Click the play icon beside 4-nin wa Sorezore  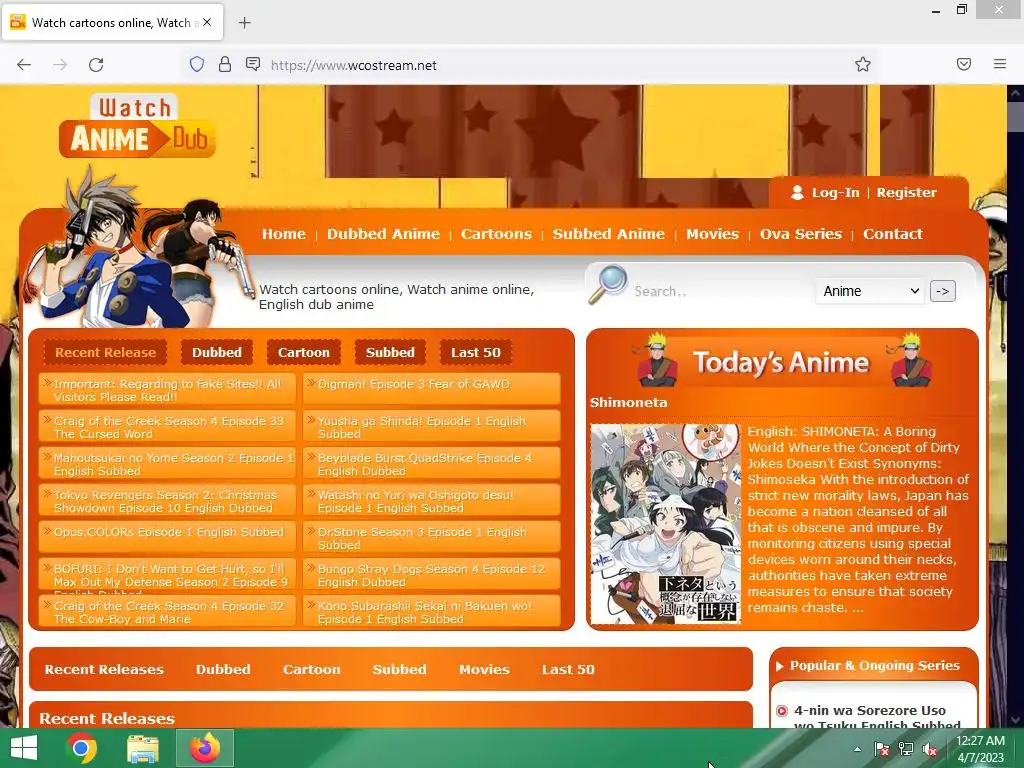782,711
